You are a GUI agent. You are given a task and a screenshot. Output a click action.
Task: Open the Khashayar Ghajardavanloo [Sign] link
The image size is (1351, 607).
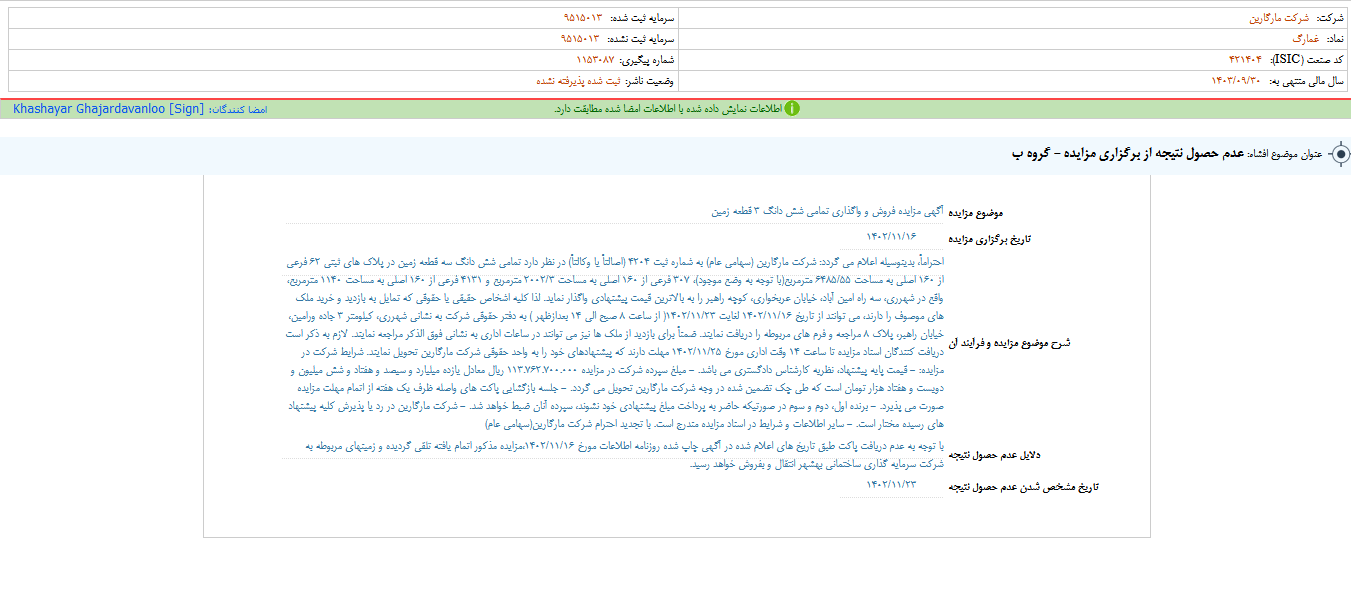[108, 108]
